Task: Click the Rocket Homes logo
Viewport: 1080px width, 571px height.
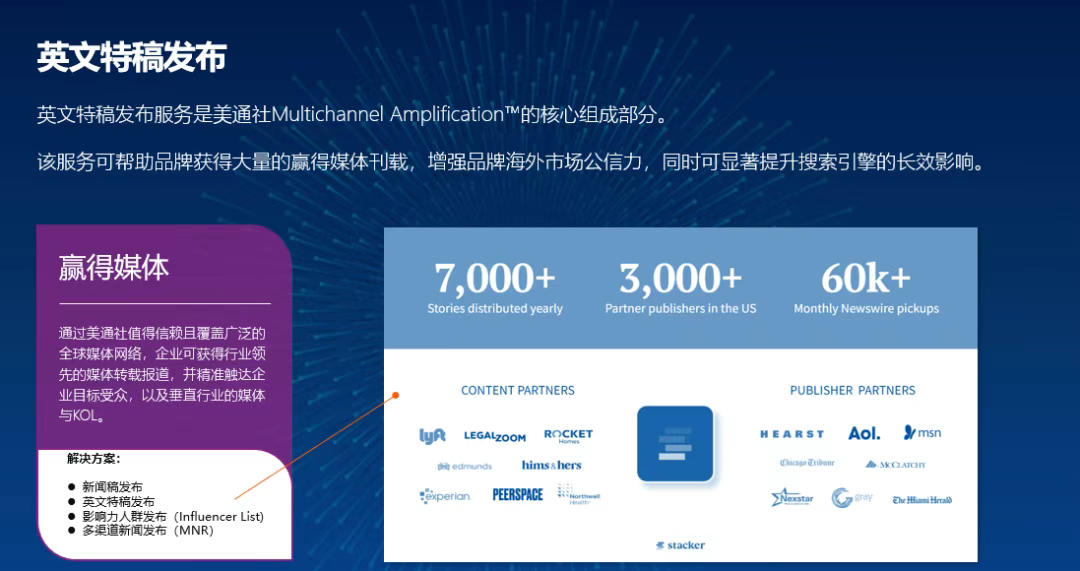Action: click(568, 435)
